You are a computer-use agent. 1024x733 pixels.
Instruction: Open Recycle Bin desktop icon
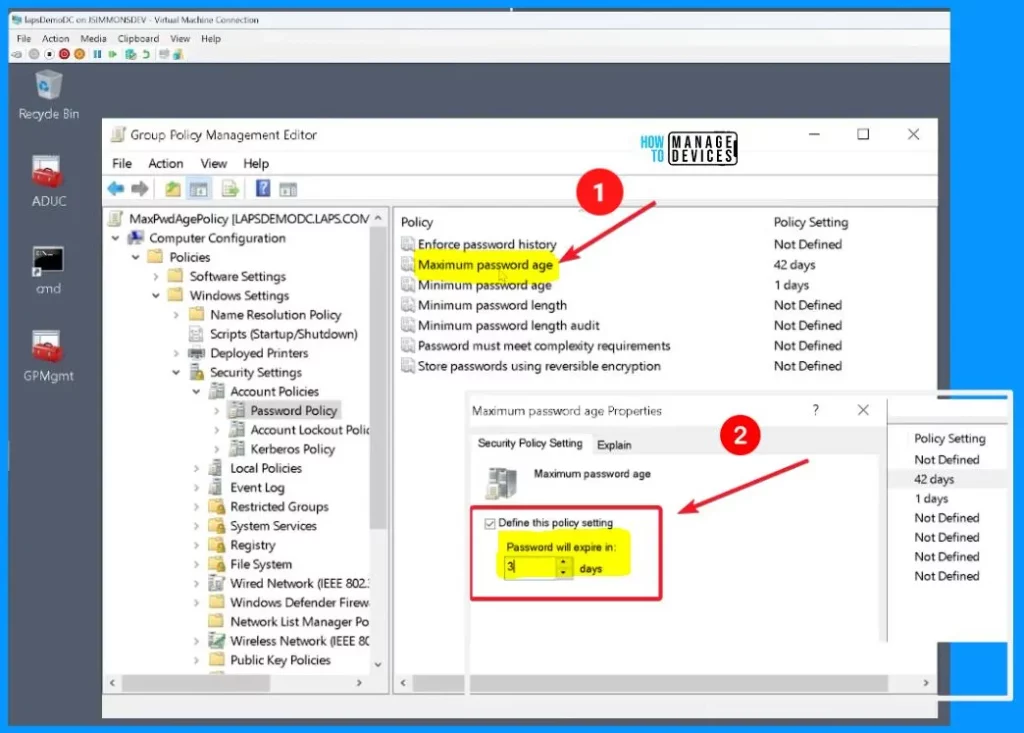pyautogui.click(x=48, y=96)
